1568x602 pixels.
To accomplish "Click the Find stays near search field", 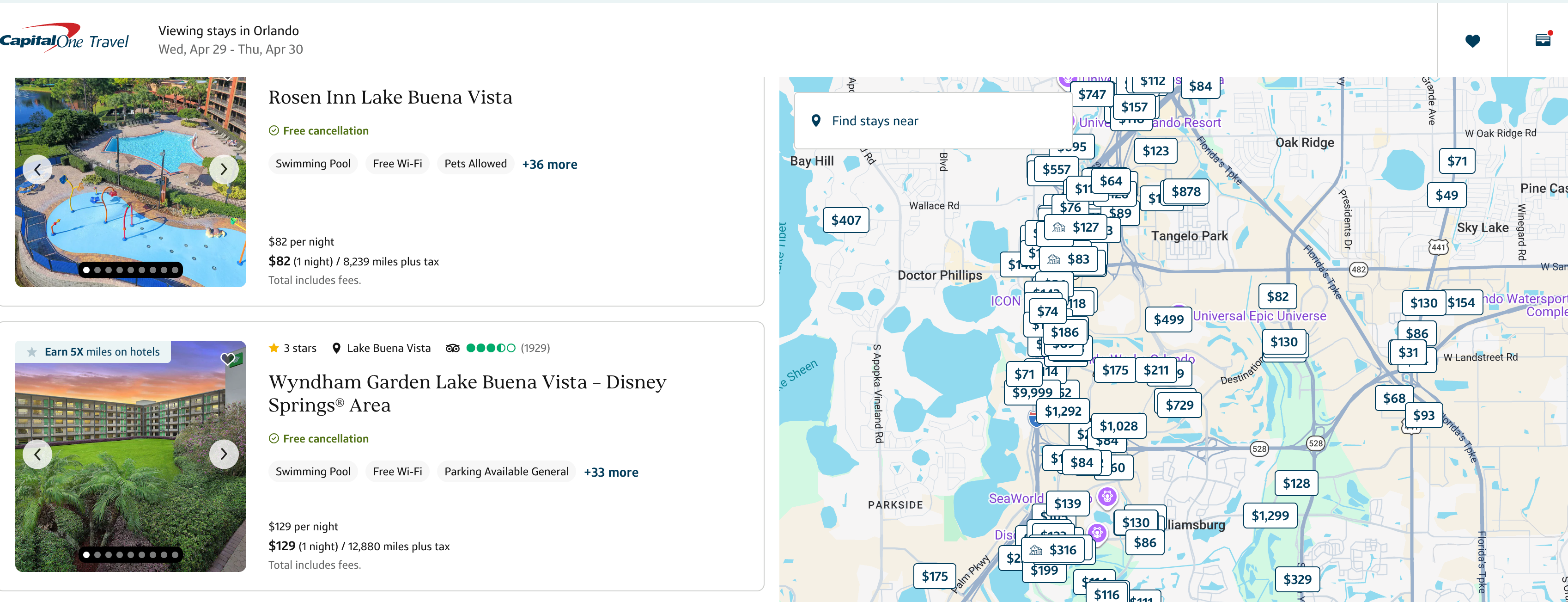I will 932,121.
